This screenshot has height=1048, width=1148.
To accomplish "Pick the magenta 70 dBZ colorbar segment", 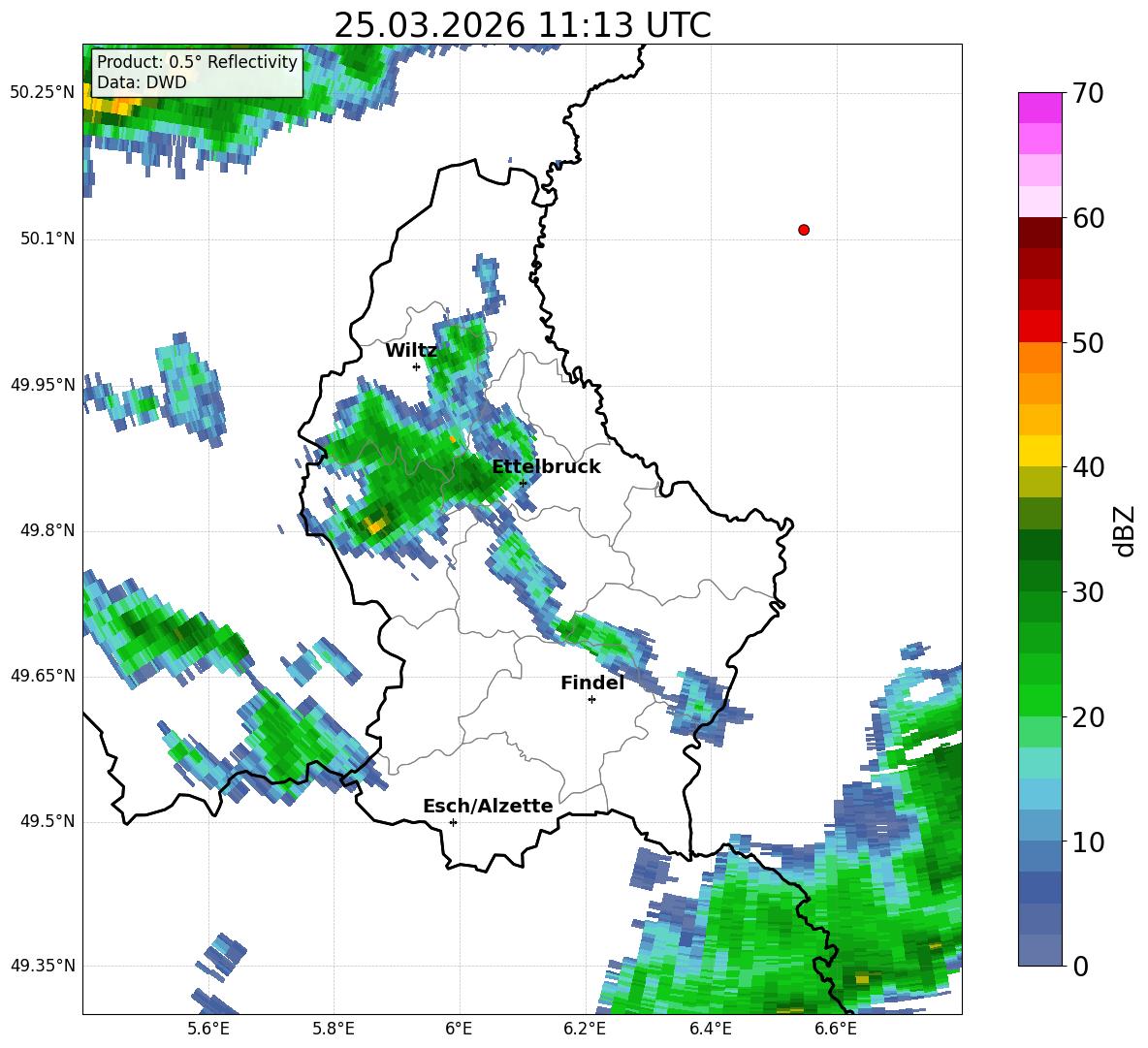I will pyautogui.click(x=1039, y=109).
